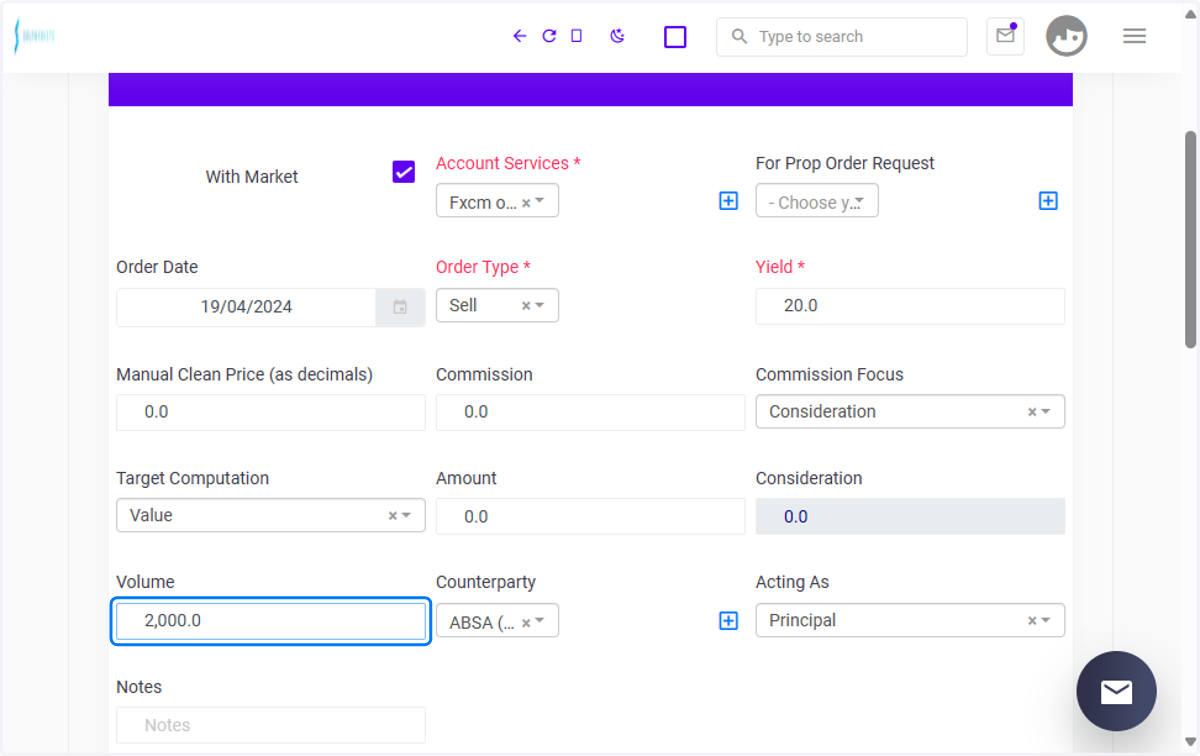1200x756 pixels.
Task: Open the For Prop Order Request dropdown
Action: tap(817, 201)
